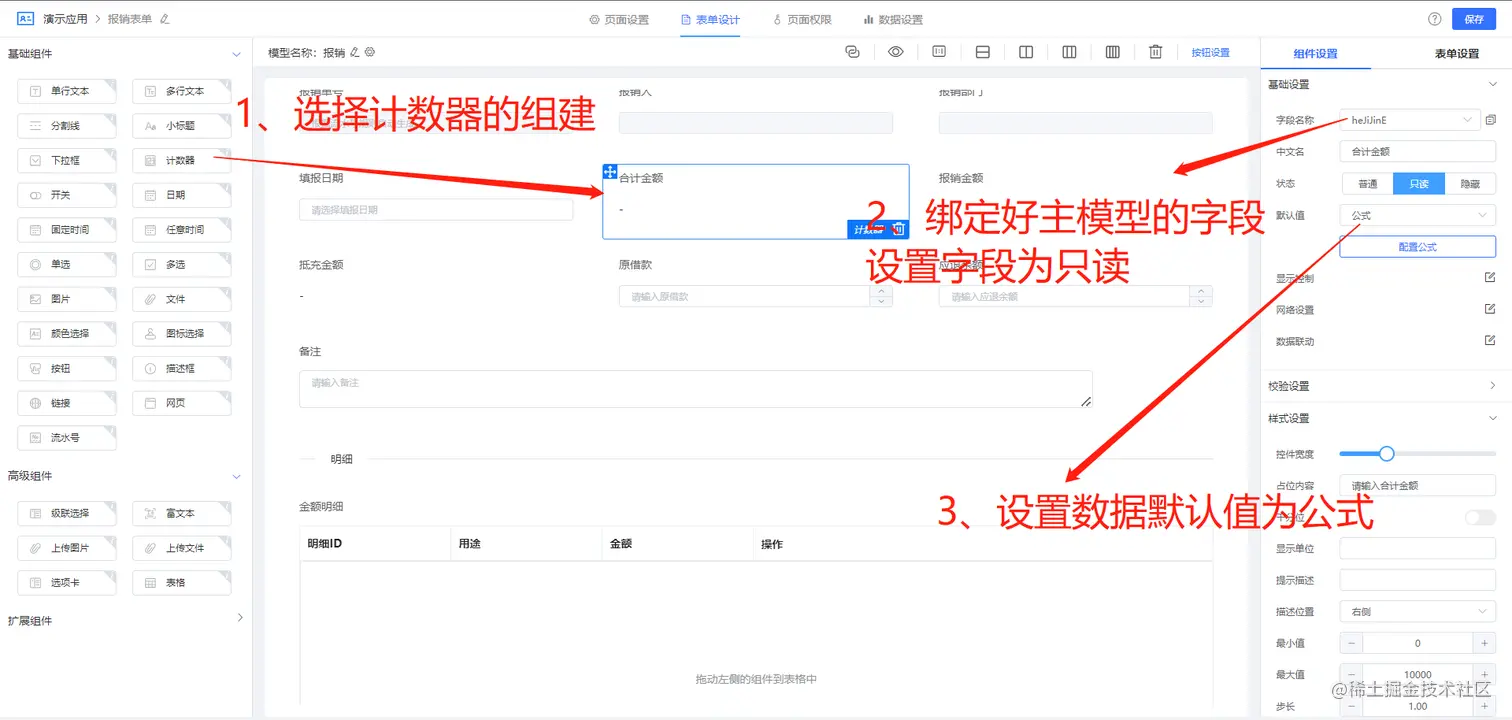Select the 表格 table component

pos(181,582)
